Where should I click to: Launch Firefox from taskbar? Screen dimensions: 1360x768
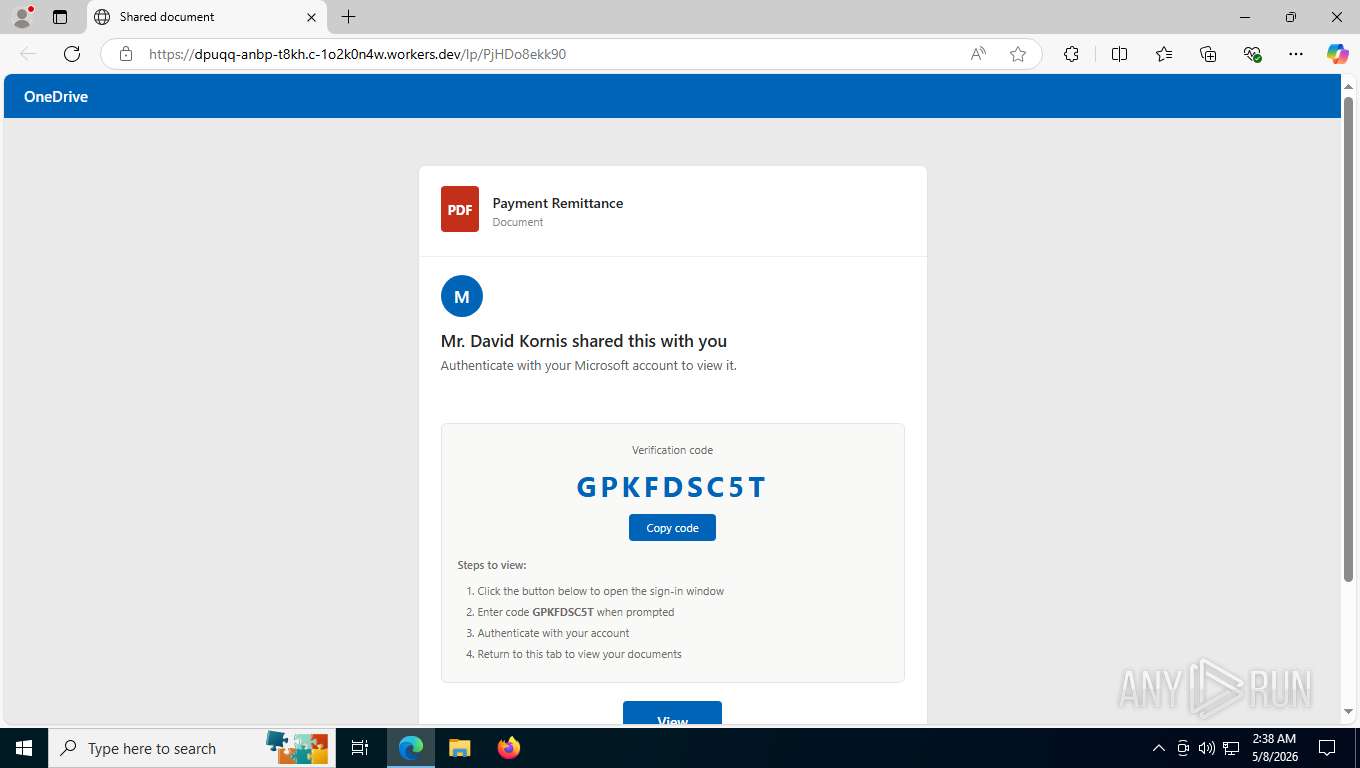[x=509, y=748]
